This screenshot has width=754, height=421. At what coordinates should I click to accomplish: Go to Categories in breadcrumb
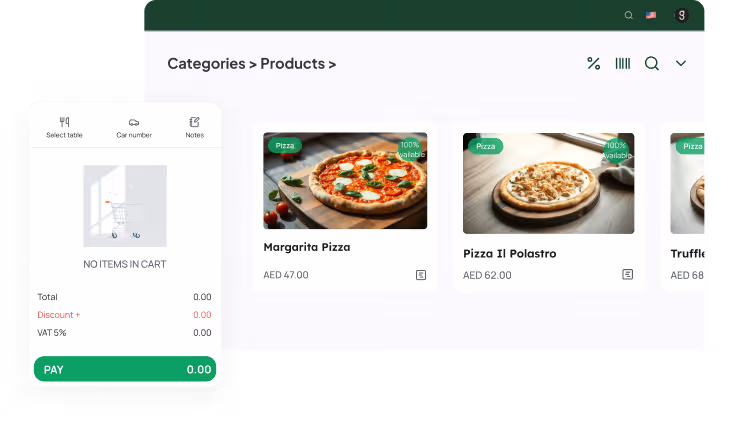206,64
